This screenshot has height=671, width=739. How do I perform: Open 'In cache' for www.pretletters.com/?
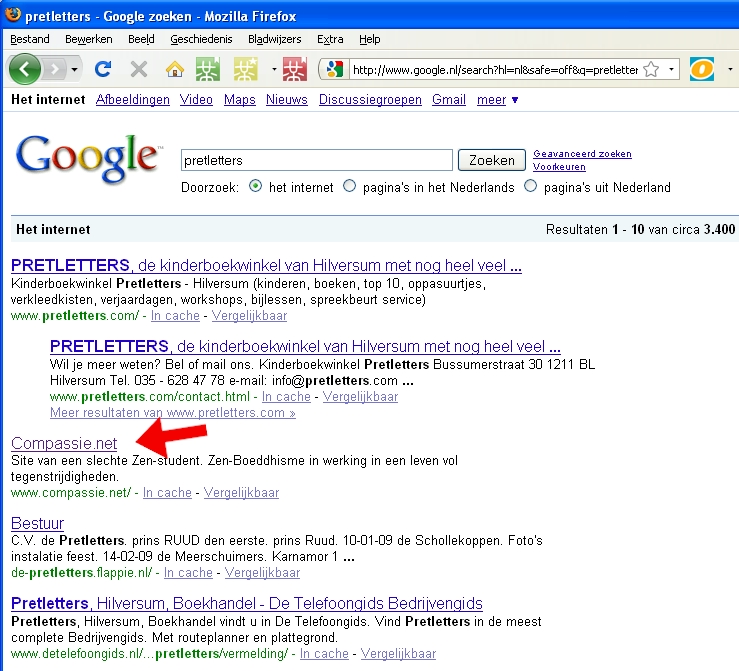(x=175, y=315)
